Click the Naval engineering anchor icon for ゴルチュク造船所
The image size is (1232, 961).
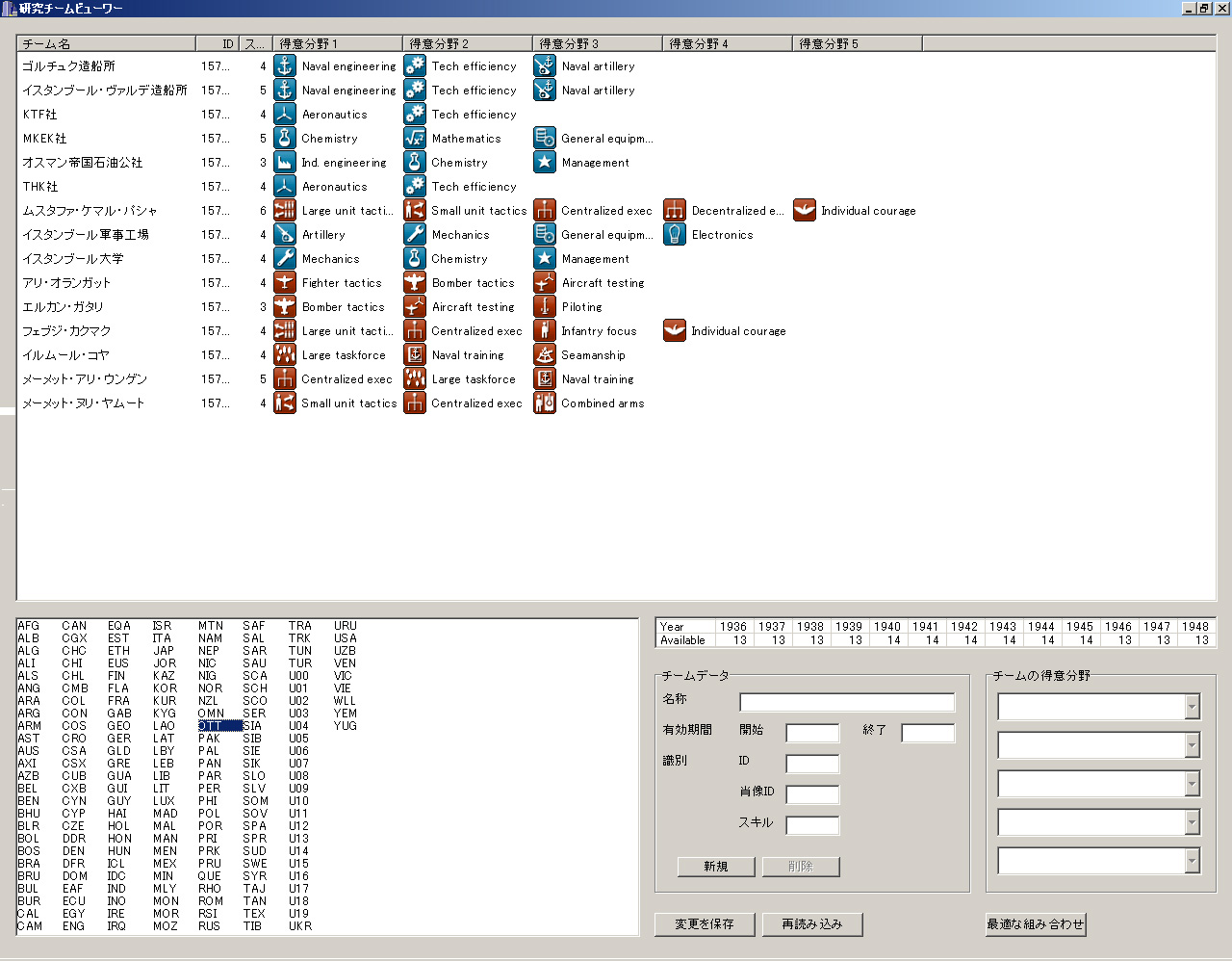[x=285, y=65]
